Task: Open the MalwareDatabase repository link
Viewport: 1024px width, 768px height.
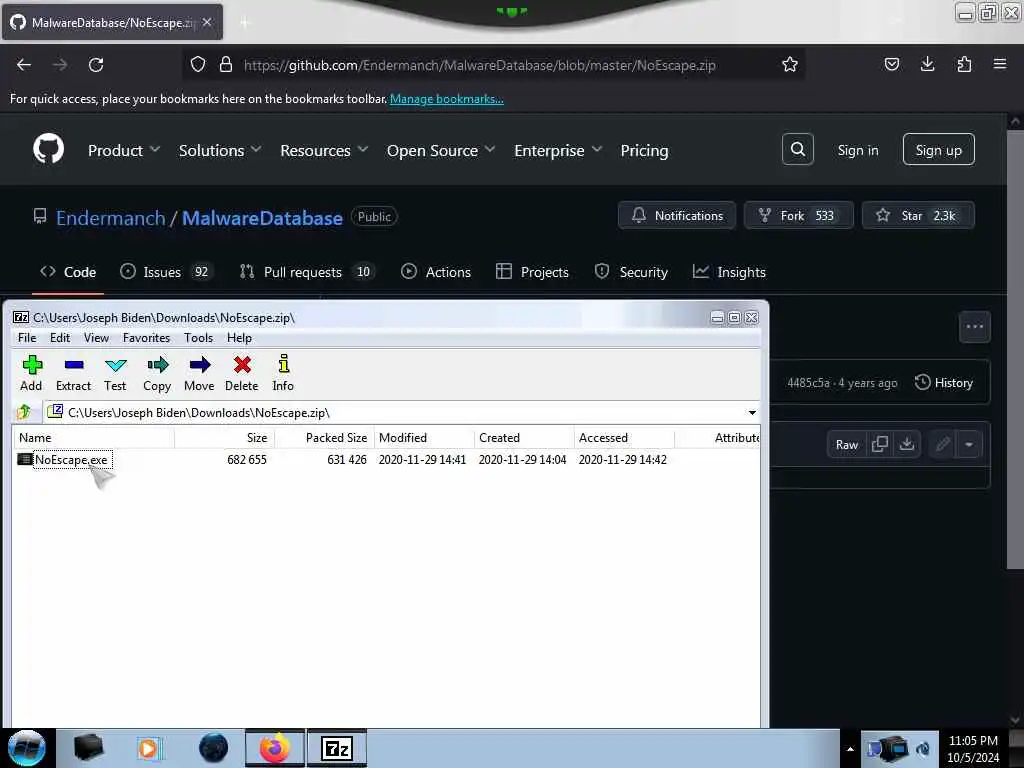Action: click(x=262, y=217)
